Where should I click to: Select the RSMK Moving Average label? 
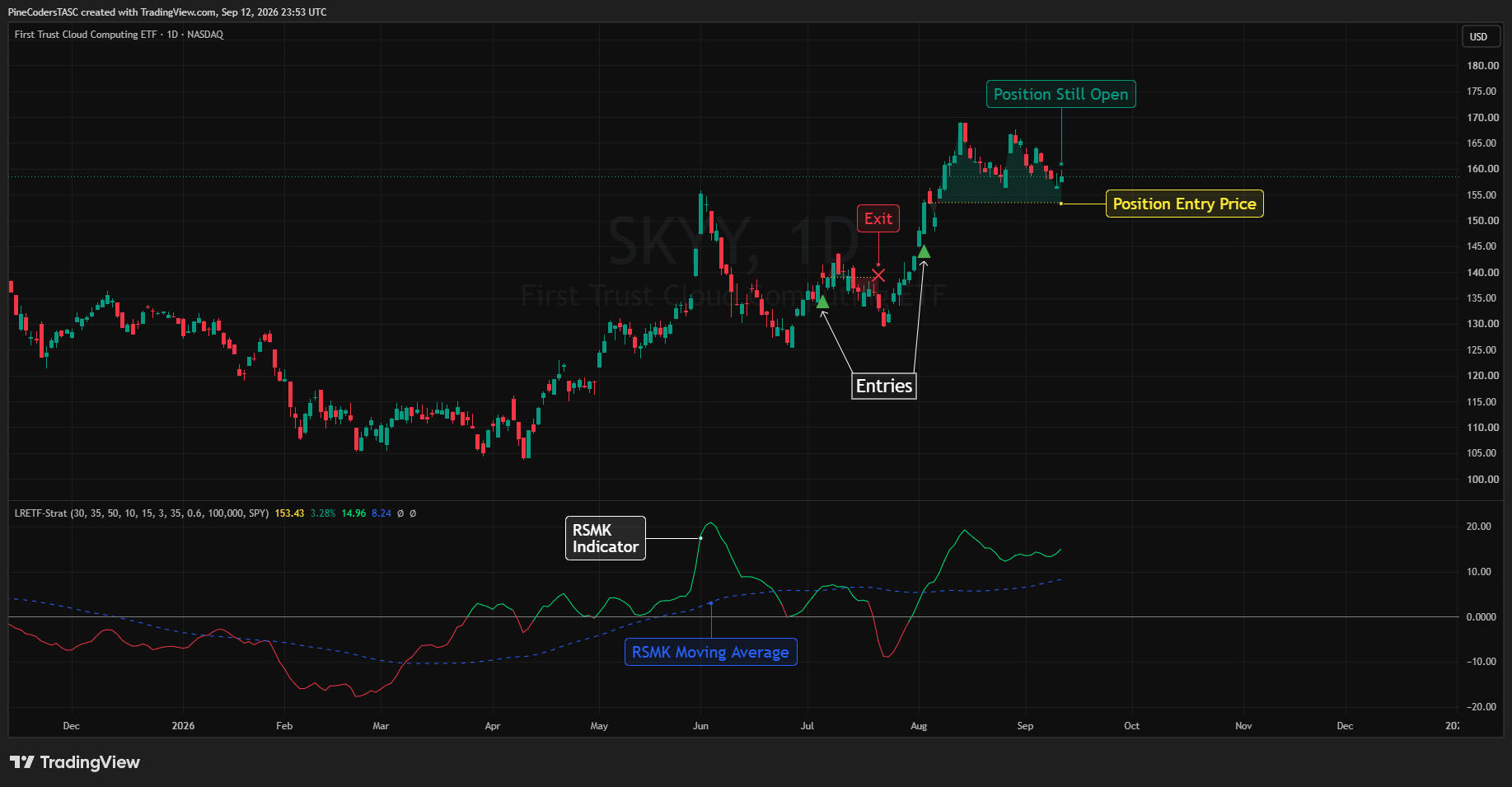click(710, 652)
